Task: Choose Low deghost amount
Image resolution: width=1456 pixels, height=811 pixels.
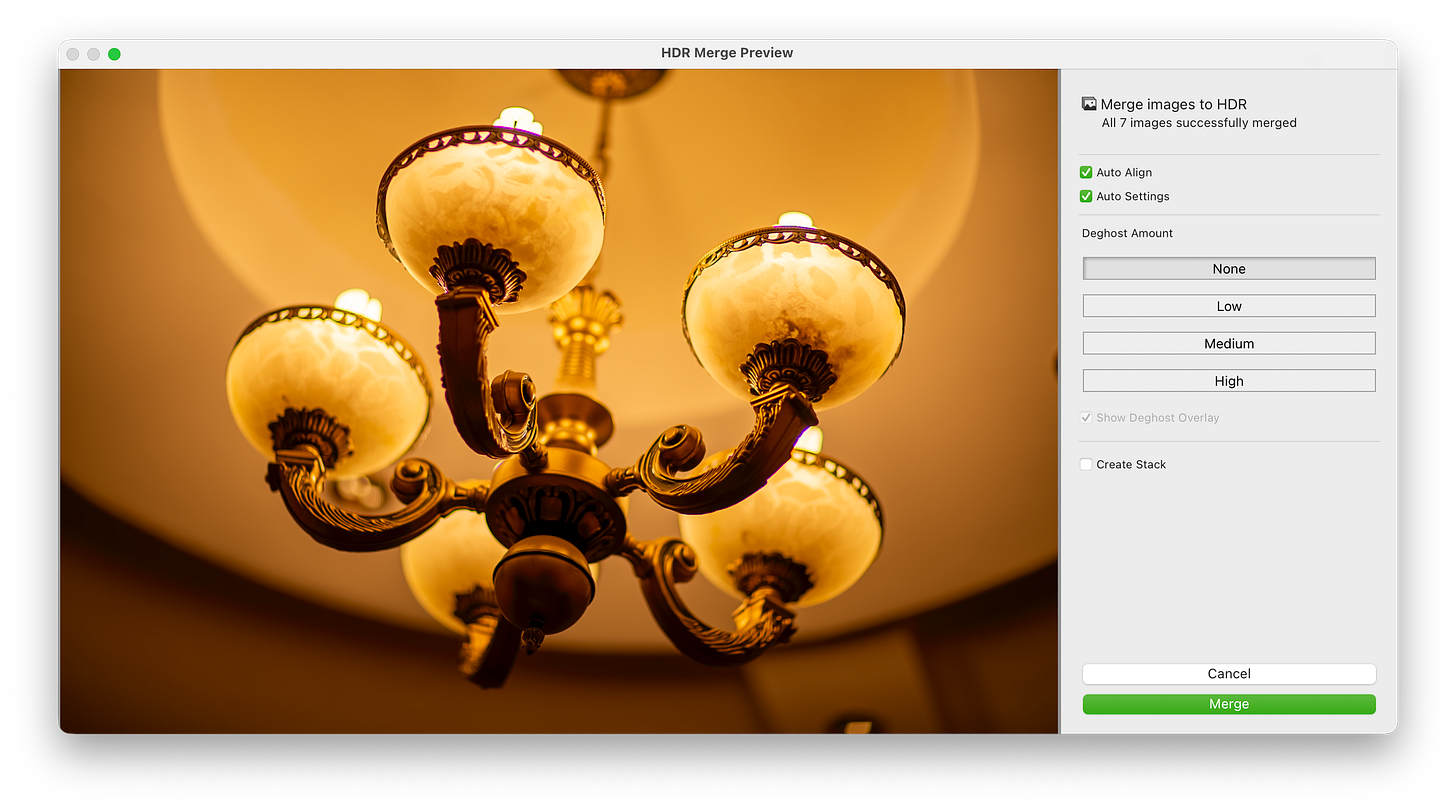Action: click(x=1229, y=306)
